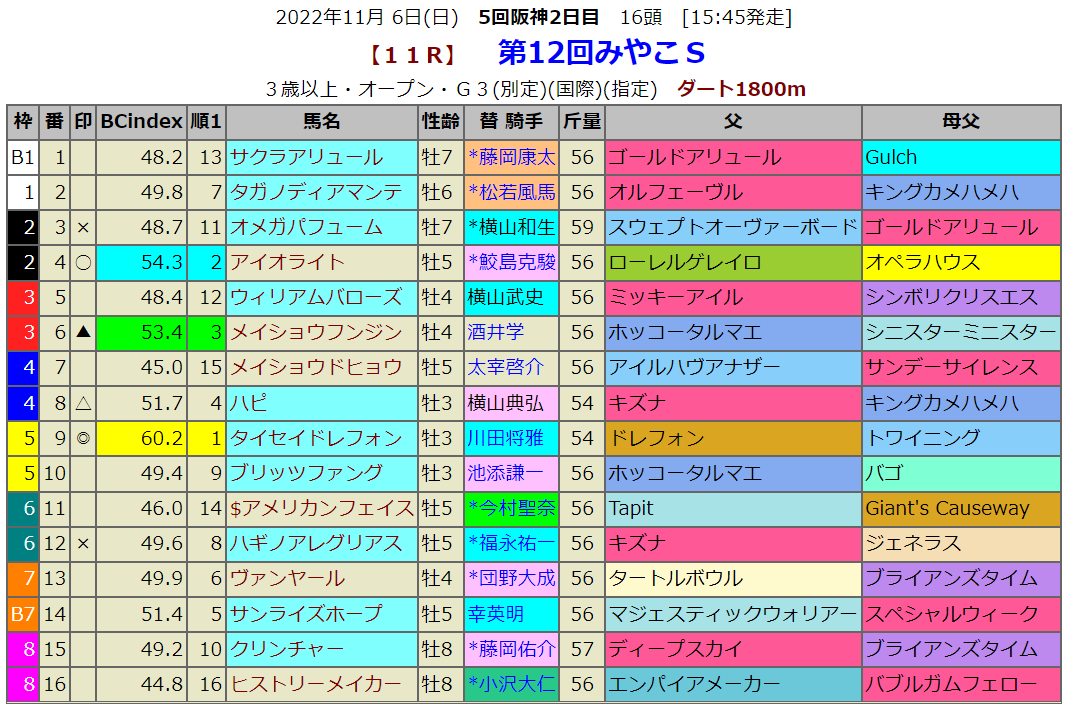Image resolution: width=1068 pixels, height=710 pixels.
Task: Click the B7 frame cell for サンライズホープ
Action: coord(22,613)
